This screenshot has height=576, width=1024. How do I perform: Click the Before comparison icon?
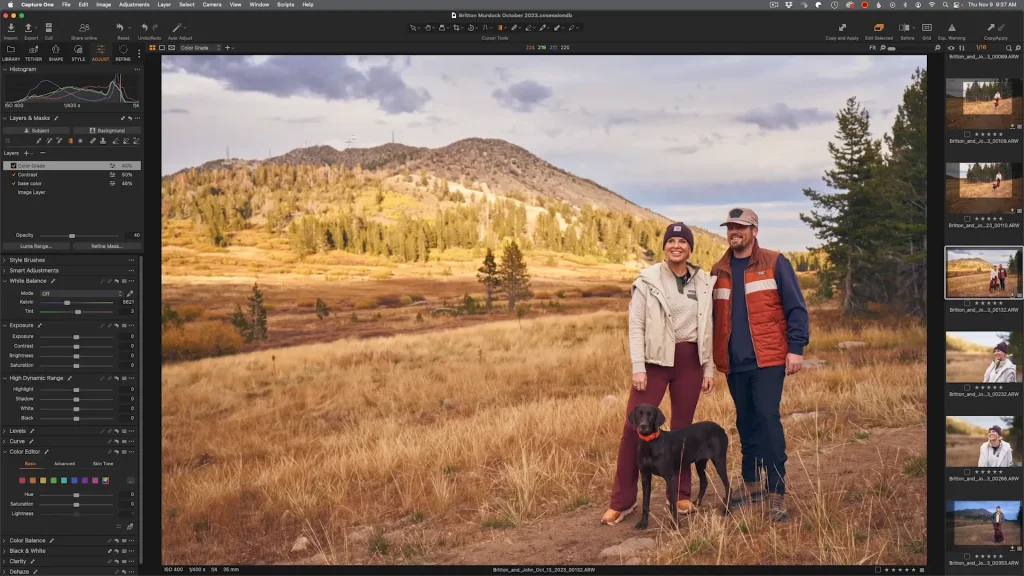(x=904, y=28)
